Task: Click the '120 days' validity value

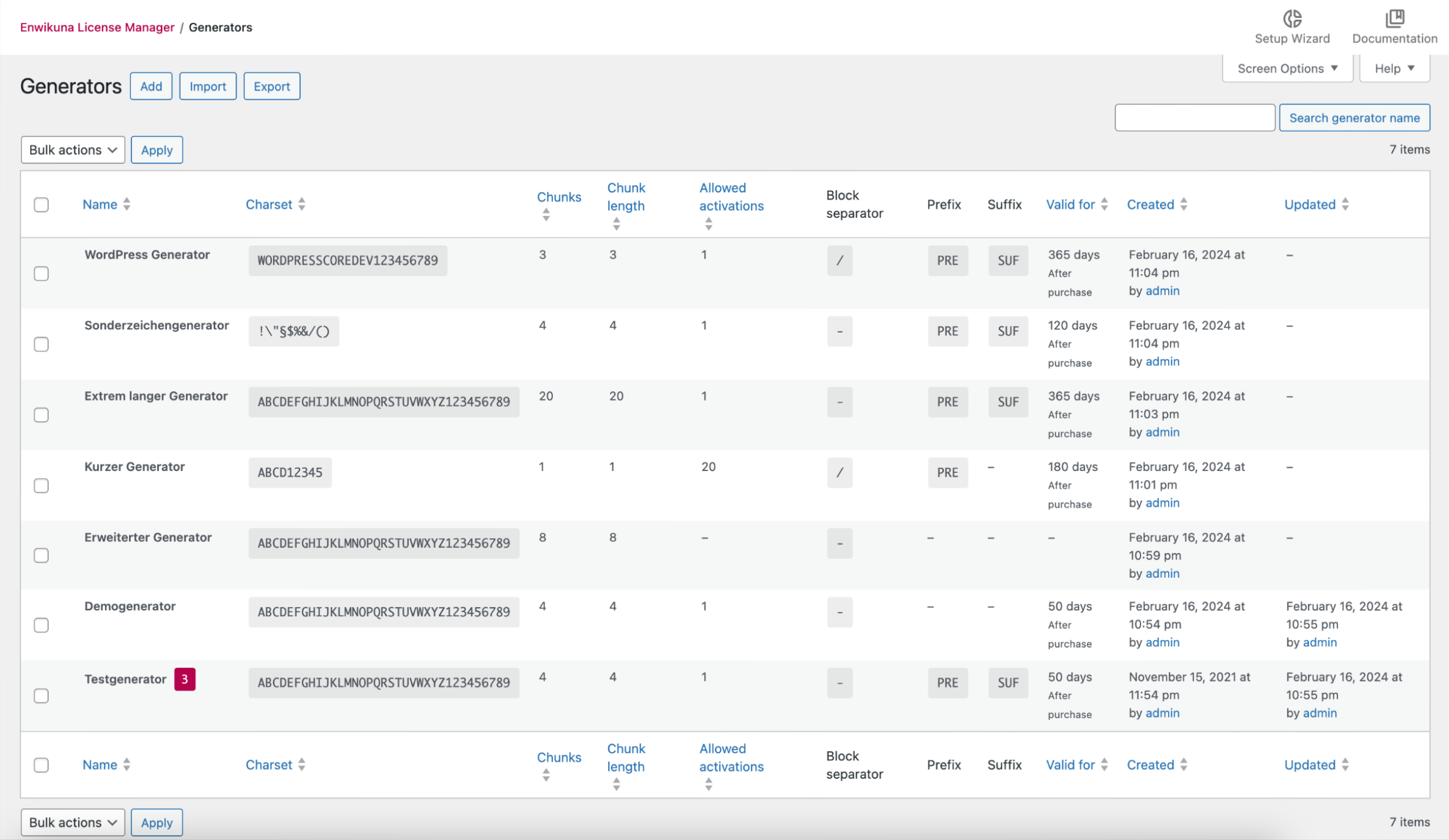Action: pyautogui.click(x=1073, y=325)
